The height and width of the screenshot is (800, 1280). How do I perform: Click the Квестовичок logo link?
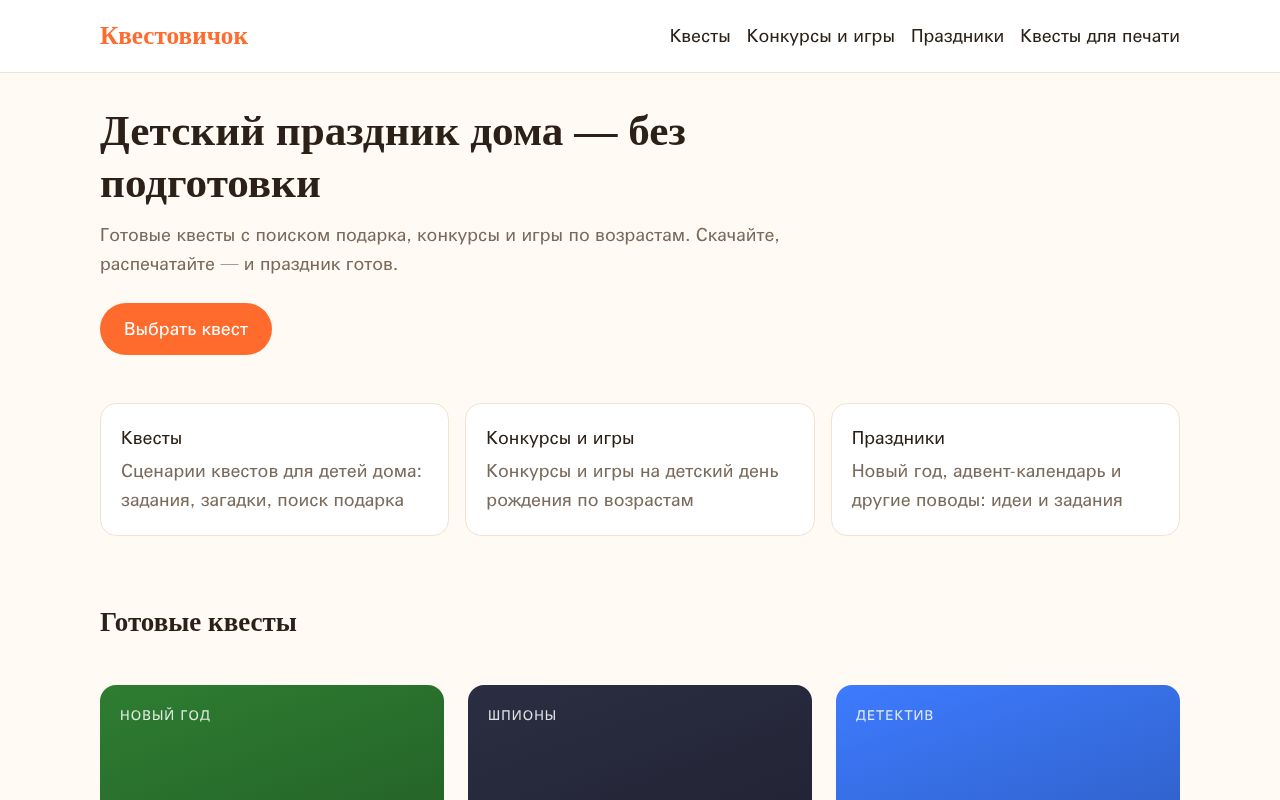(174, 36)
